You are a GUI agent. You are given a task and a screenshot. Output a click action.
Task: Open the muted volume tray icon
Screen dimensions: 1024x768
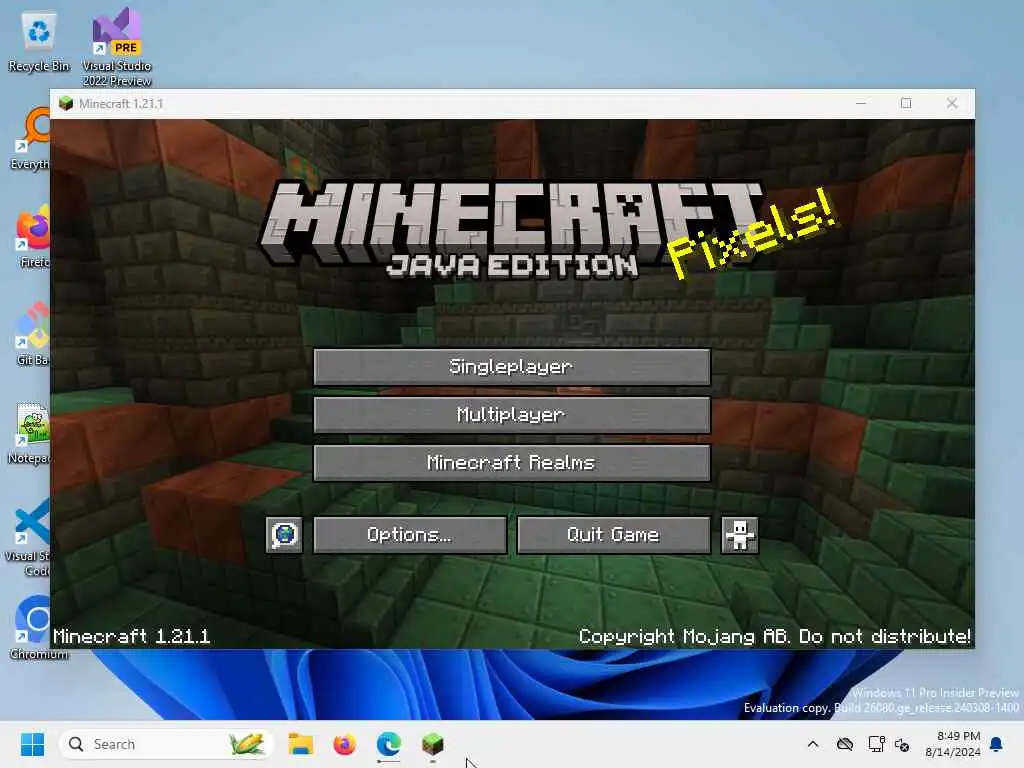(903, 744)
